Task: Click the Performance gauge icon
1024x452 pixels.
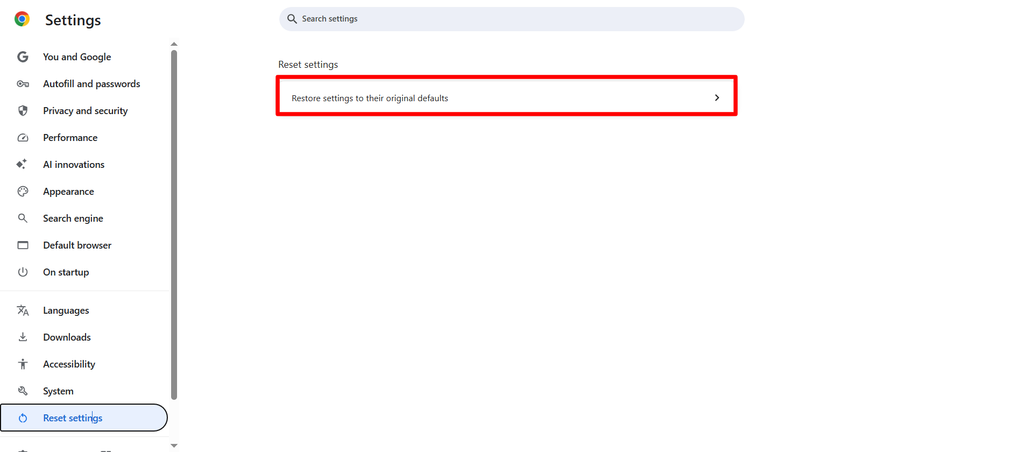Action: (x=23, y=138)
